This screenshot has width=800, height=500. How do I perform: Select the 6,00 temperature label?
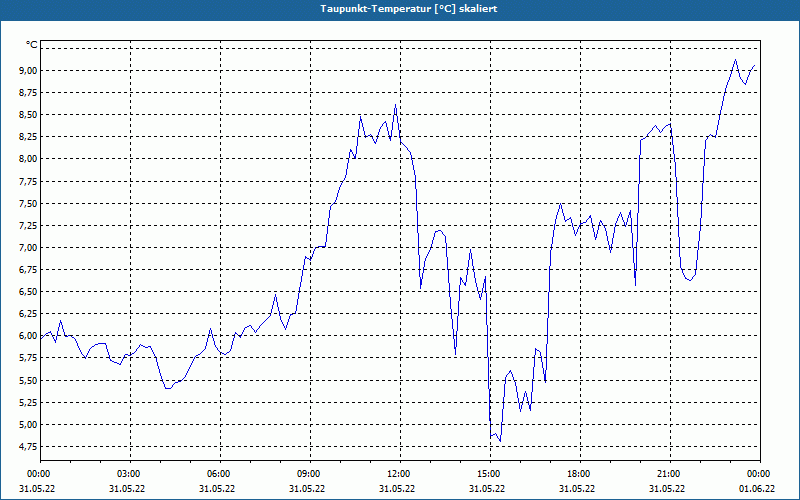tap(29, 336)
